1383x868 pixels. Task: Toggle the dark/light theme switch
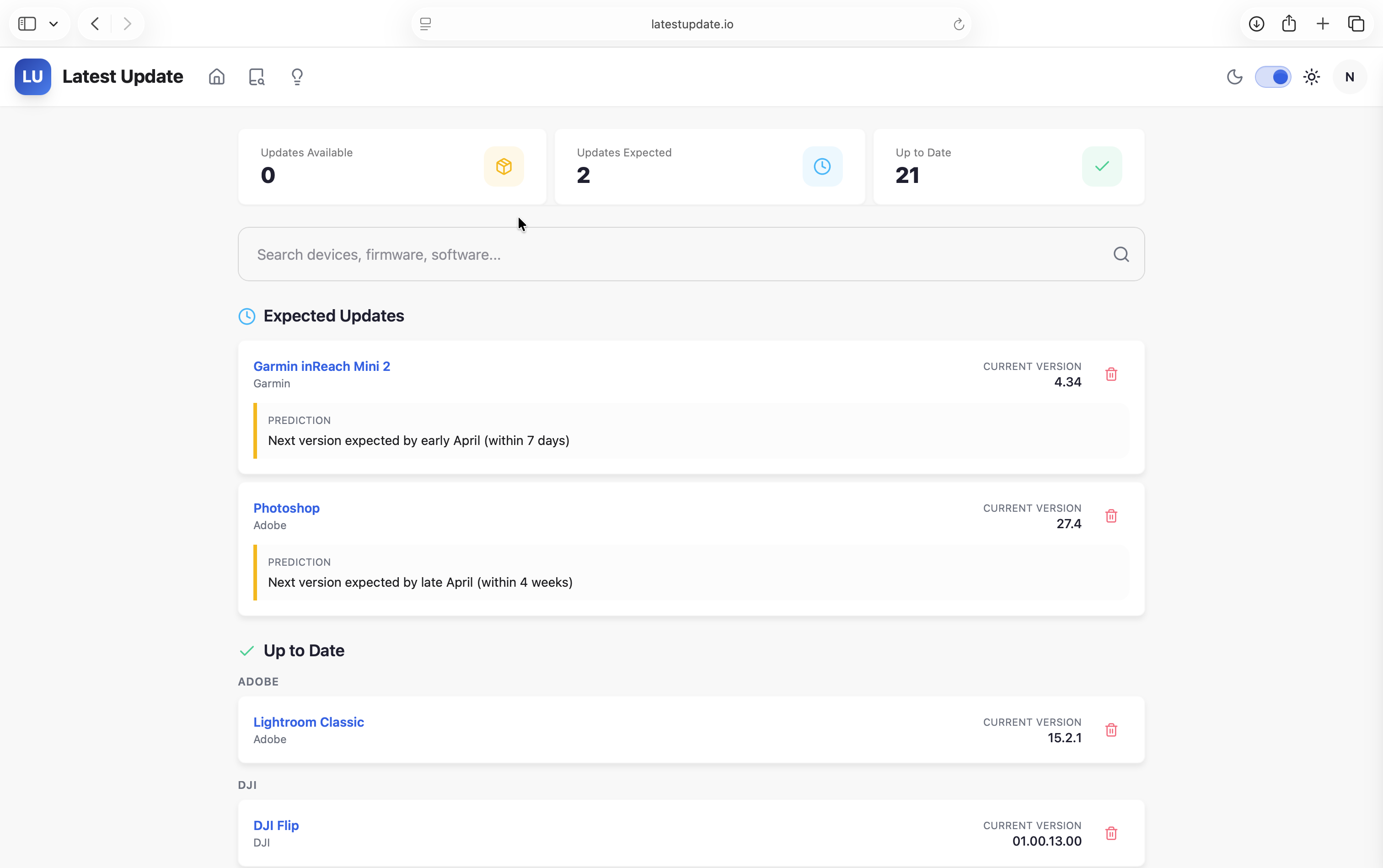click(x=1273, y=76)
